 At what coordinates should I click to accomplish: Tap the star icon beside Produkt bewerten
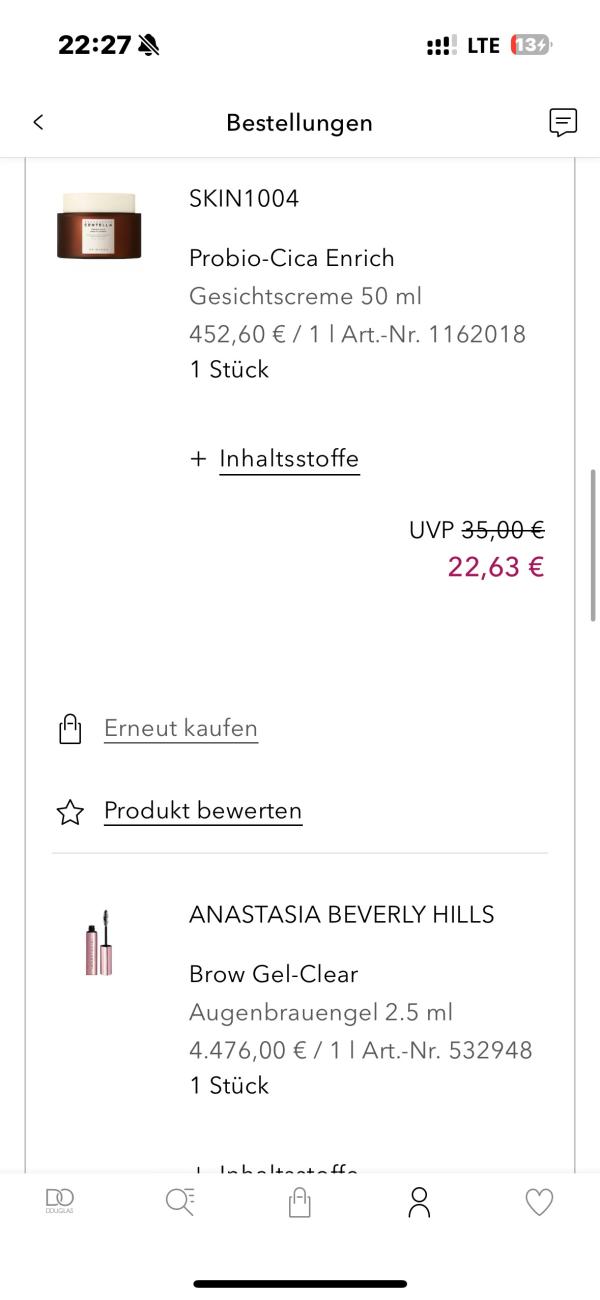click(x=70, y=811)
